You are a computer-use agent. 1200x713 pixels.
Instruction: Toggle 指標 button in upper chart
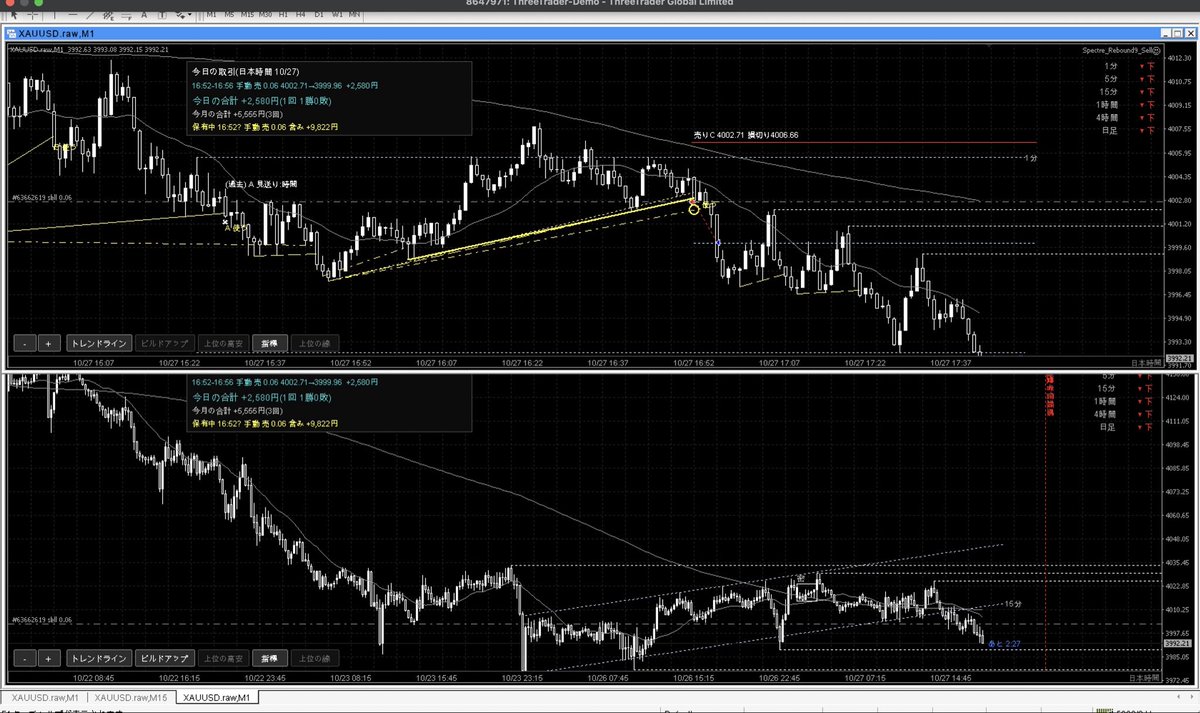(x=269, y=343)
